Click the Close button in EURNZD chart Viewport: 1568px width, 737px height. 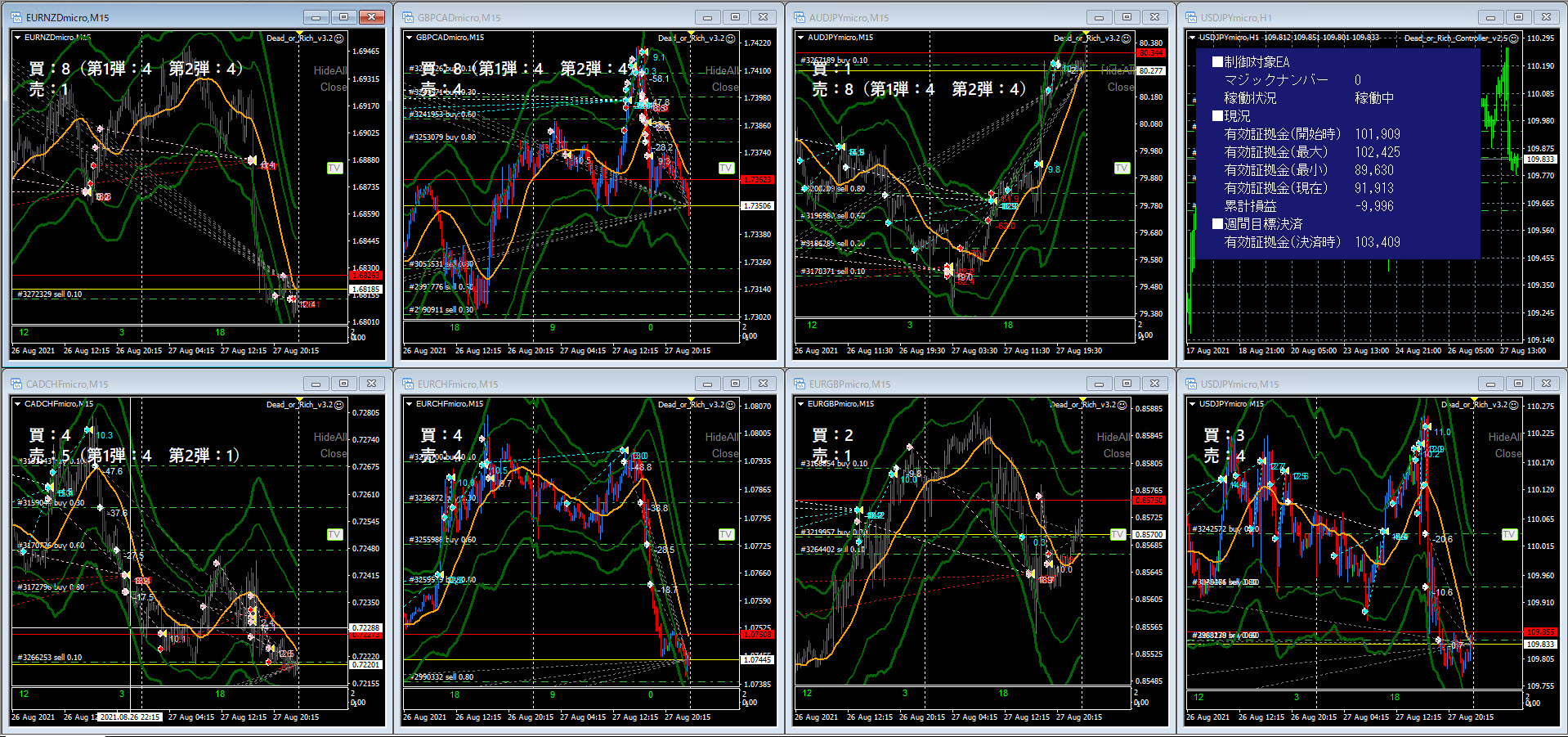coord(334,88)
